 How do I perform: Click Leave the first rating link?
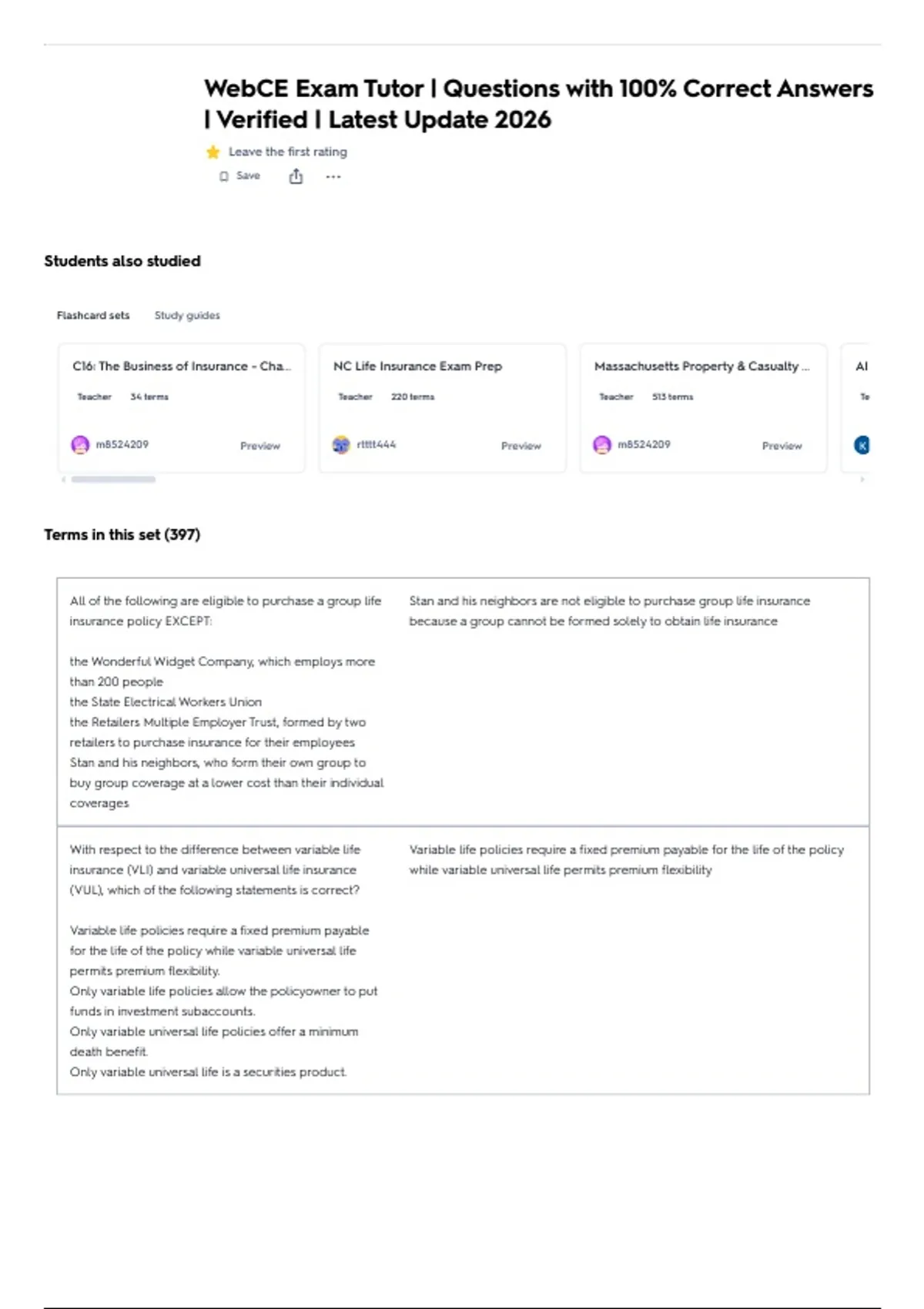tap(288, 152)
